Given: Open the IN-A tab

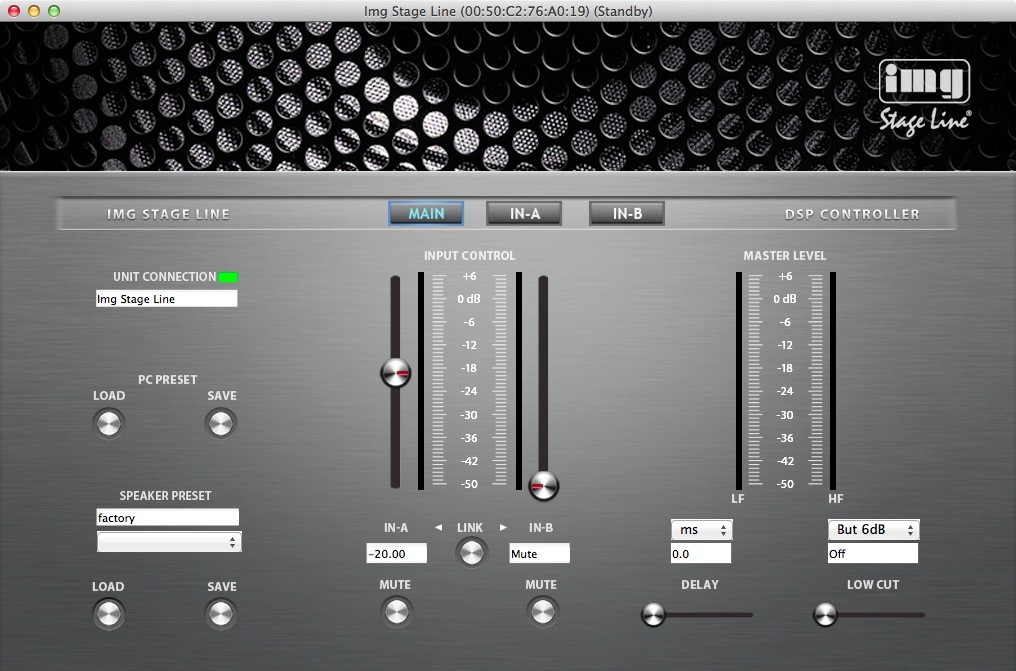Looking at the screenshot, I should 524,214.
